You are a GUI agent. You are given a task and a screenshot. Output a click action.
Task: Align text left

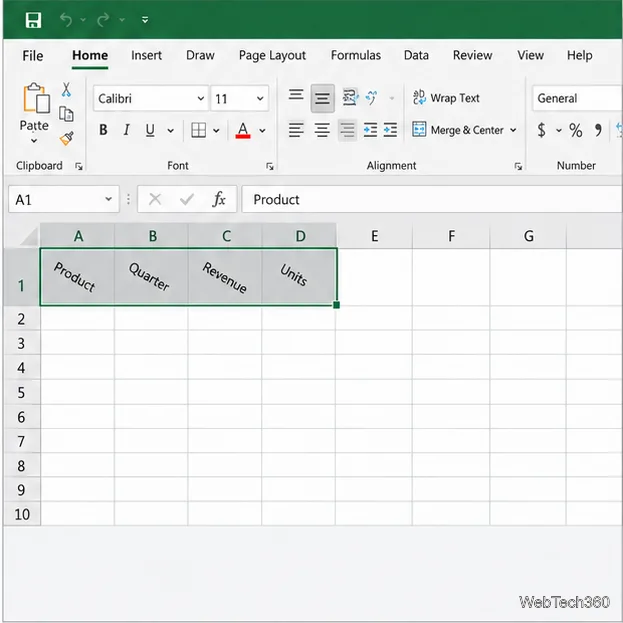click(x=296, y=130)
